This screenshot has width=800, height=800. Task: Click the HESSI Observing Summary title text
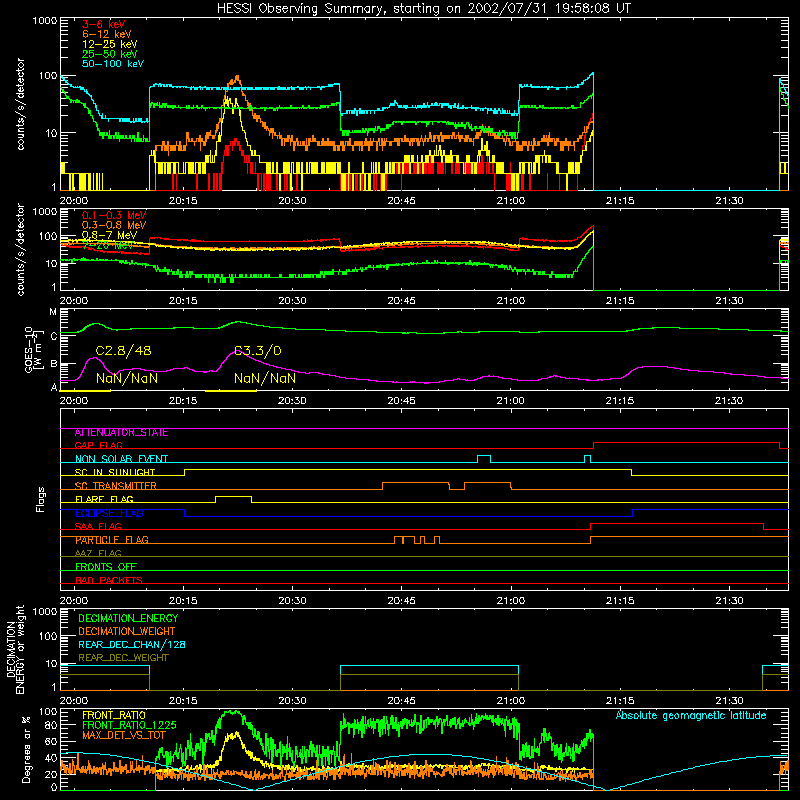point(423,9)
